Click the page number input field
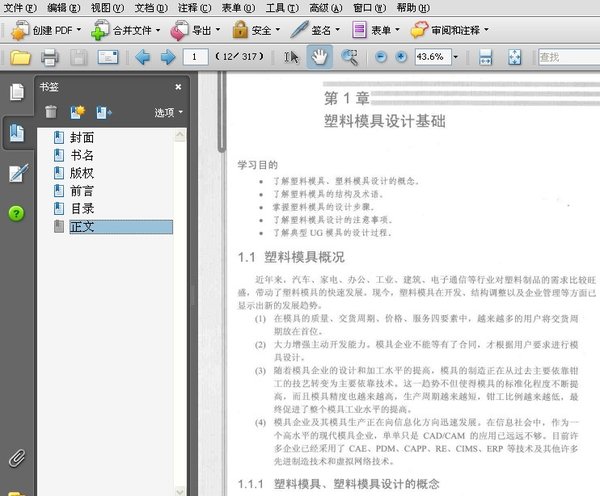Image resolution: width=600 pixels, height=496 pixels. [196, 57]
